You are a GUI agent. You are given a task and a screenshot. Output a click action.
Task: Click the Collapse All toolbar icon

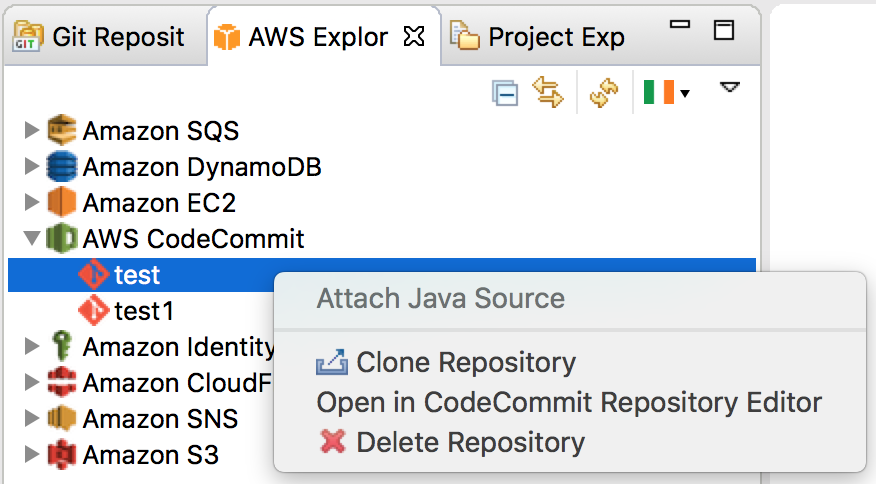tap(505, 95)
